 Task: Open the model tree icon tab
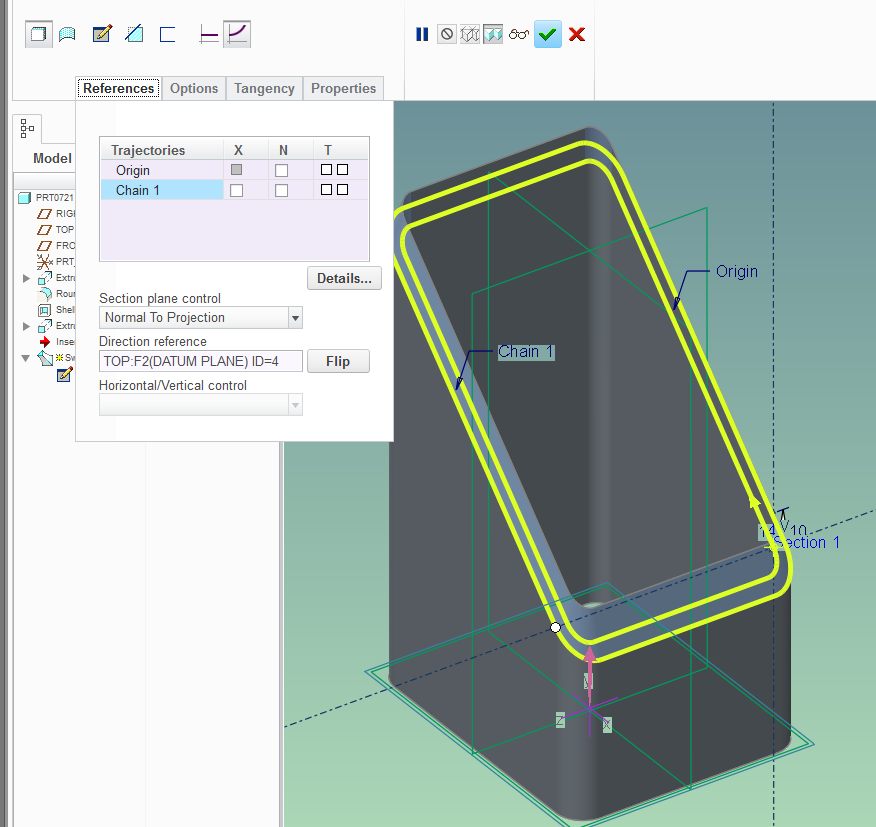pyautogui.click(x=27, y=129)
